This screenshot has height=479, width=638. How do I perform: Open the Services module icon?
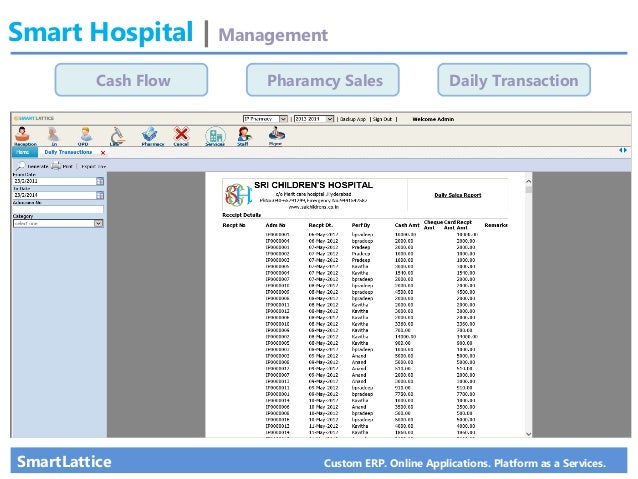215,135
